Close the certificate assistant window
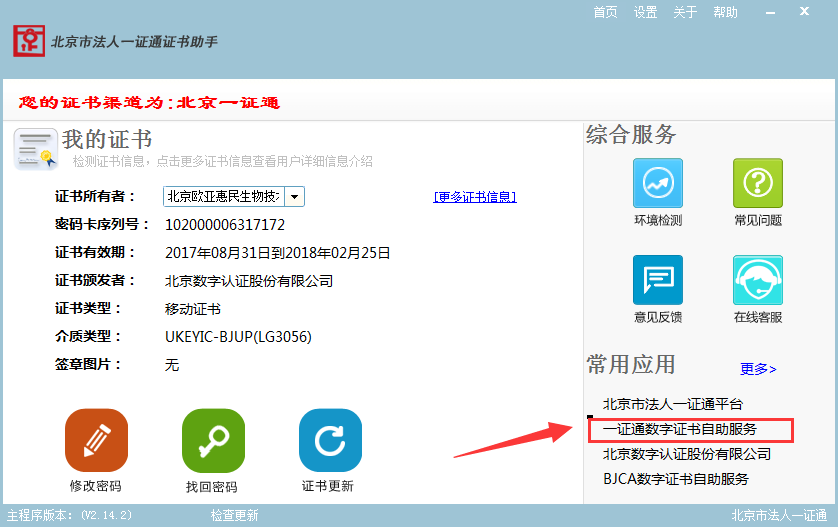The height and width of the screenshot is (527, 838). tap(804, 11)
